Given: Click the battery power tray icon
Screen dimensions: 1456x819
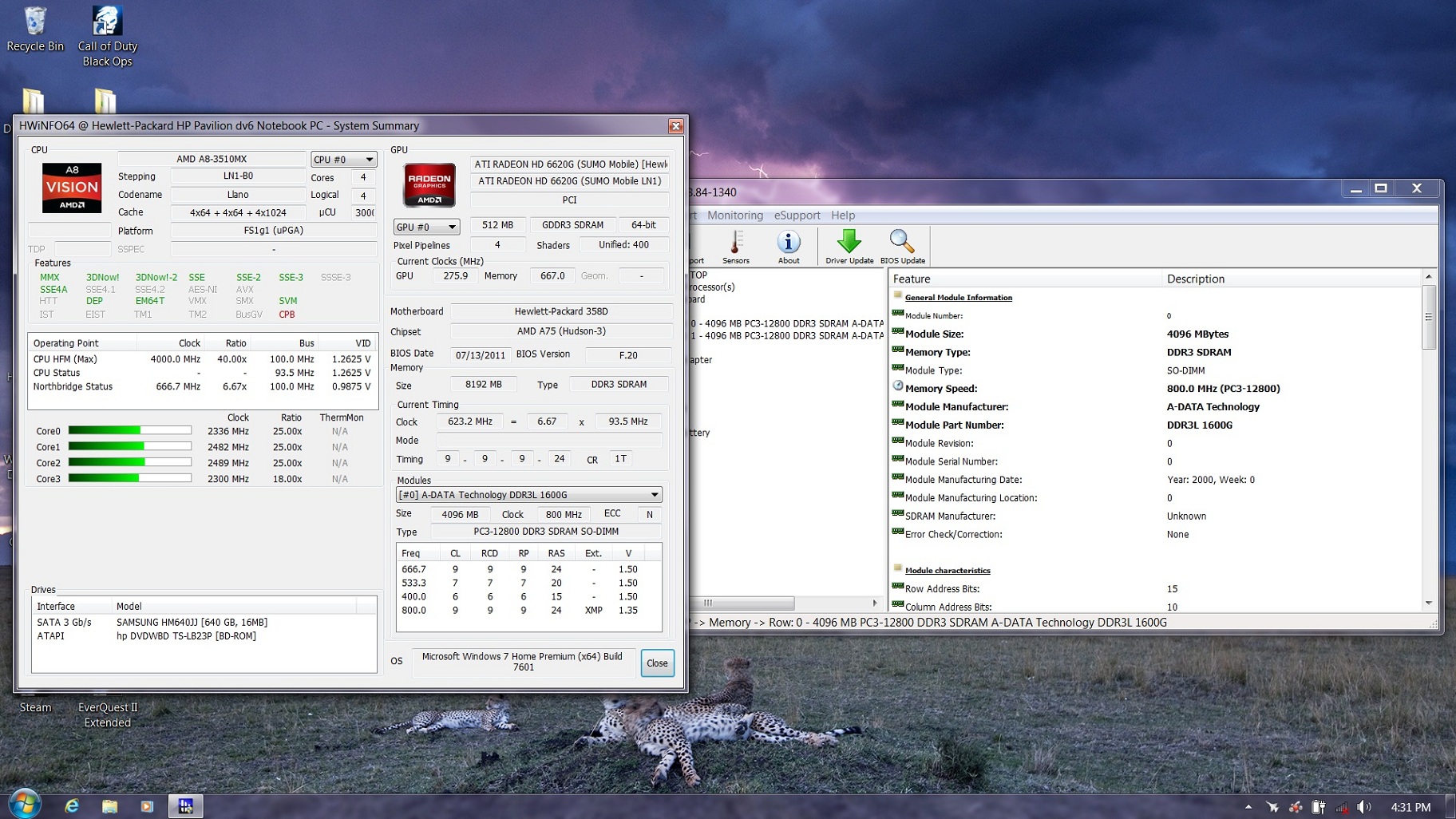Looking at the screenshot, I should pyautogui.click(x=1319, y=807).
